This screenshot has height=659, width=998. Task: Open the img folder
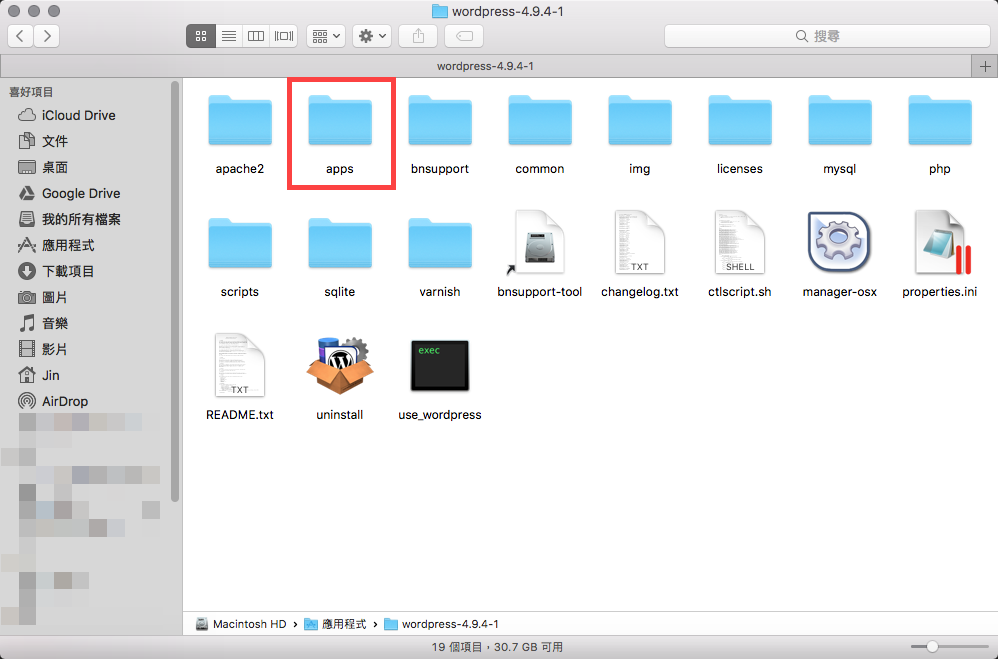(640, 121)
